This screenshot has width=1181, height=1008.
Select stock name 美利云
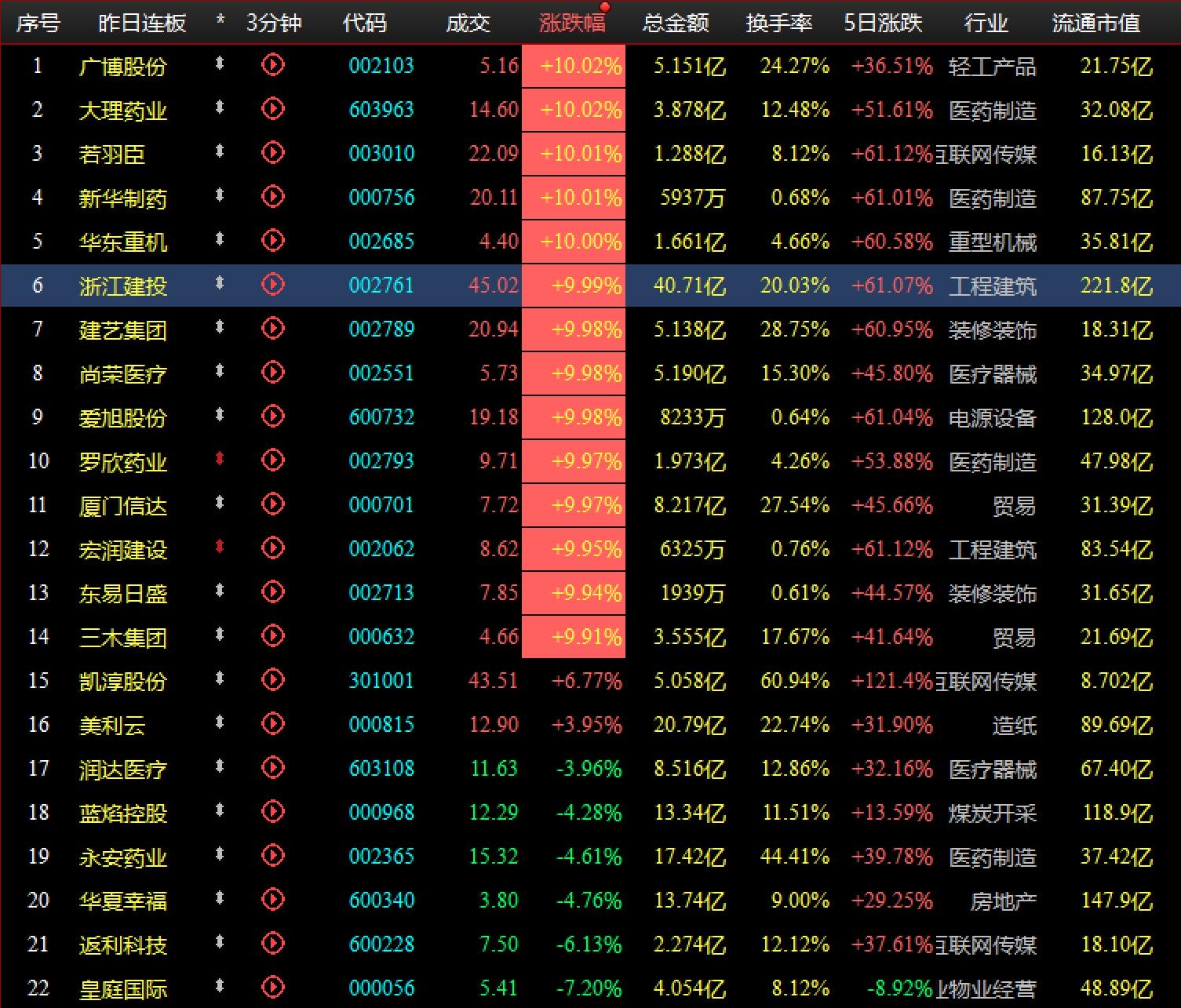click(112, 725)
